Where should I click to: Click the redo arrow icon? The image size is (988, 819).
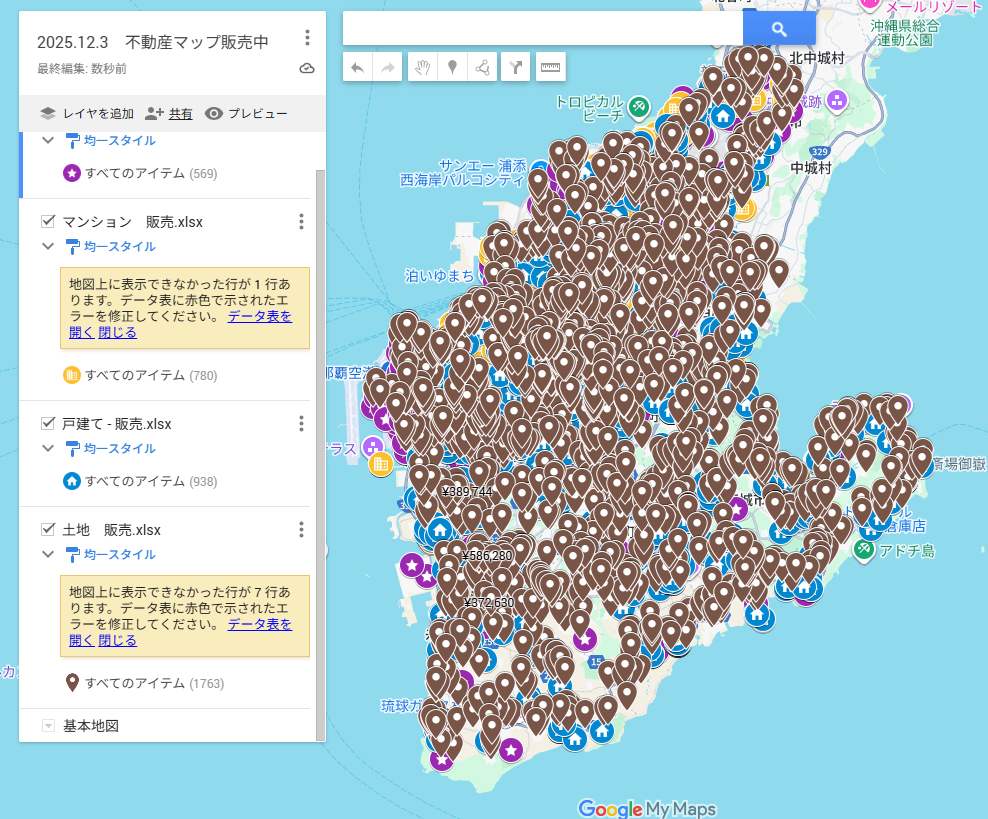(387, 68)
